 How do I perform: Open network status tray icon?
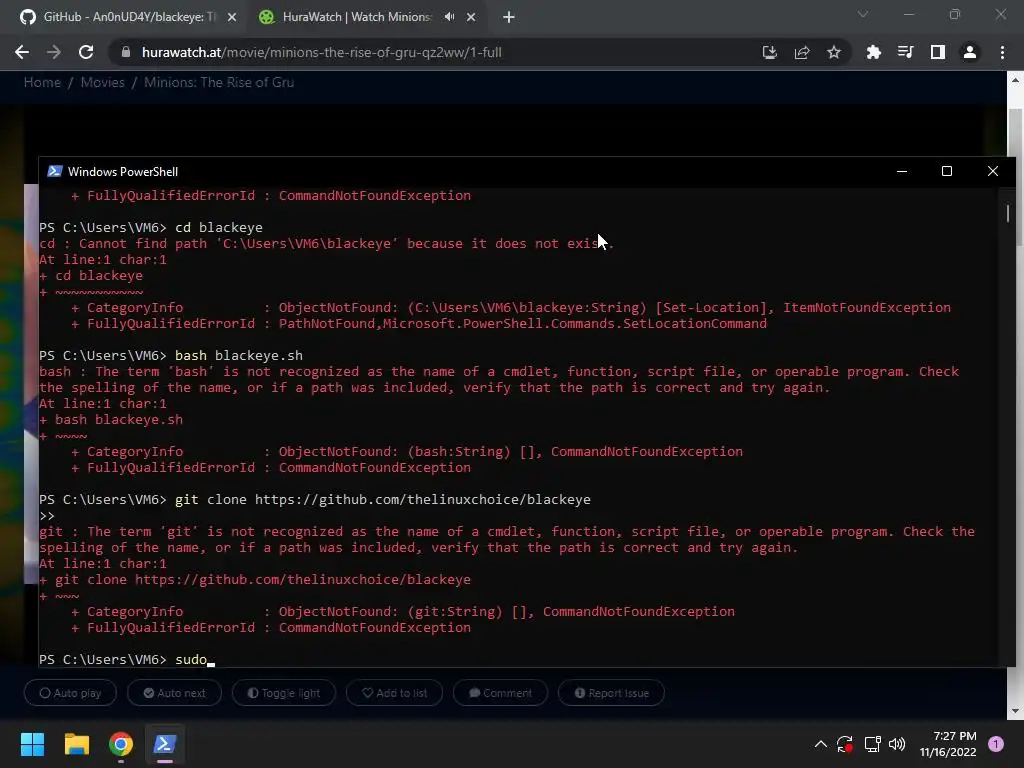(872, 744)
